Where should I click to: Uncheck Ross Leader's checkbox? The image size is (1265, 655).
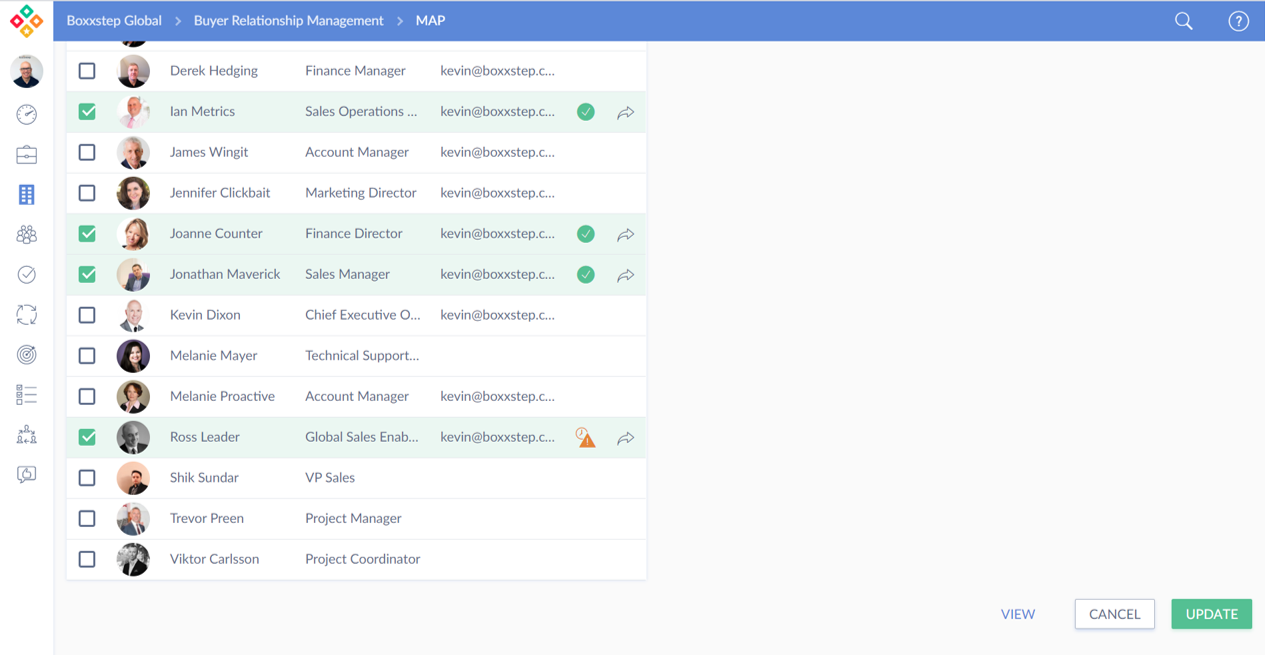88,437
